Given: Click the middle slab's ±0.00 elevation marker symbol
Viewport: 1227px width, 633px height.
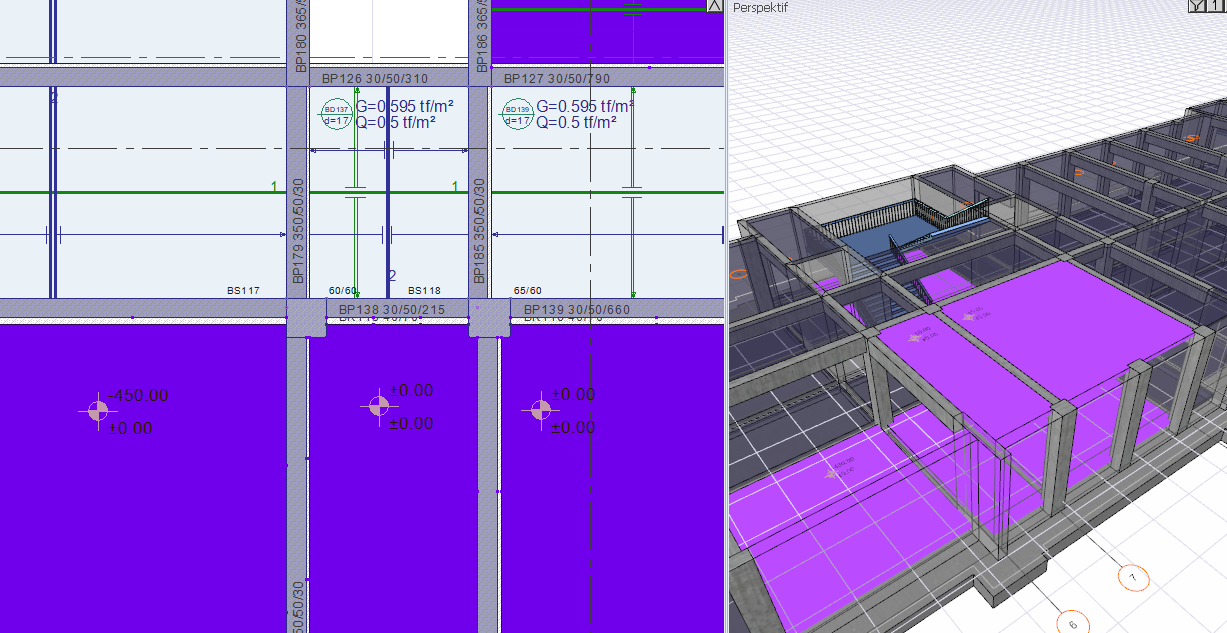Looking at the screenshot, I should click(x=377, y=405).
